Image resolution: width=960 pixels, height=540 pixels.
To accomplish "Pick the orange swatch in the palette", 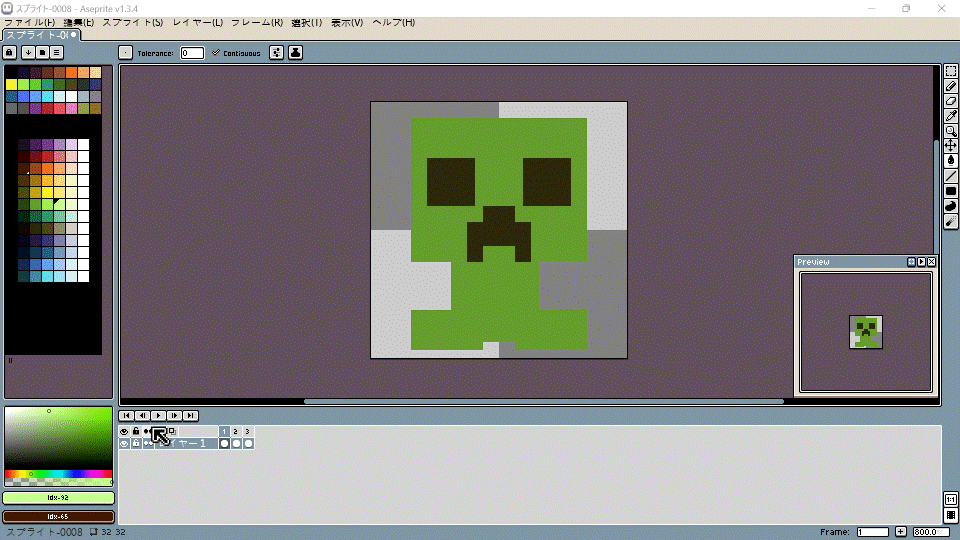I will (x=71, y=72).
